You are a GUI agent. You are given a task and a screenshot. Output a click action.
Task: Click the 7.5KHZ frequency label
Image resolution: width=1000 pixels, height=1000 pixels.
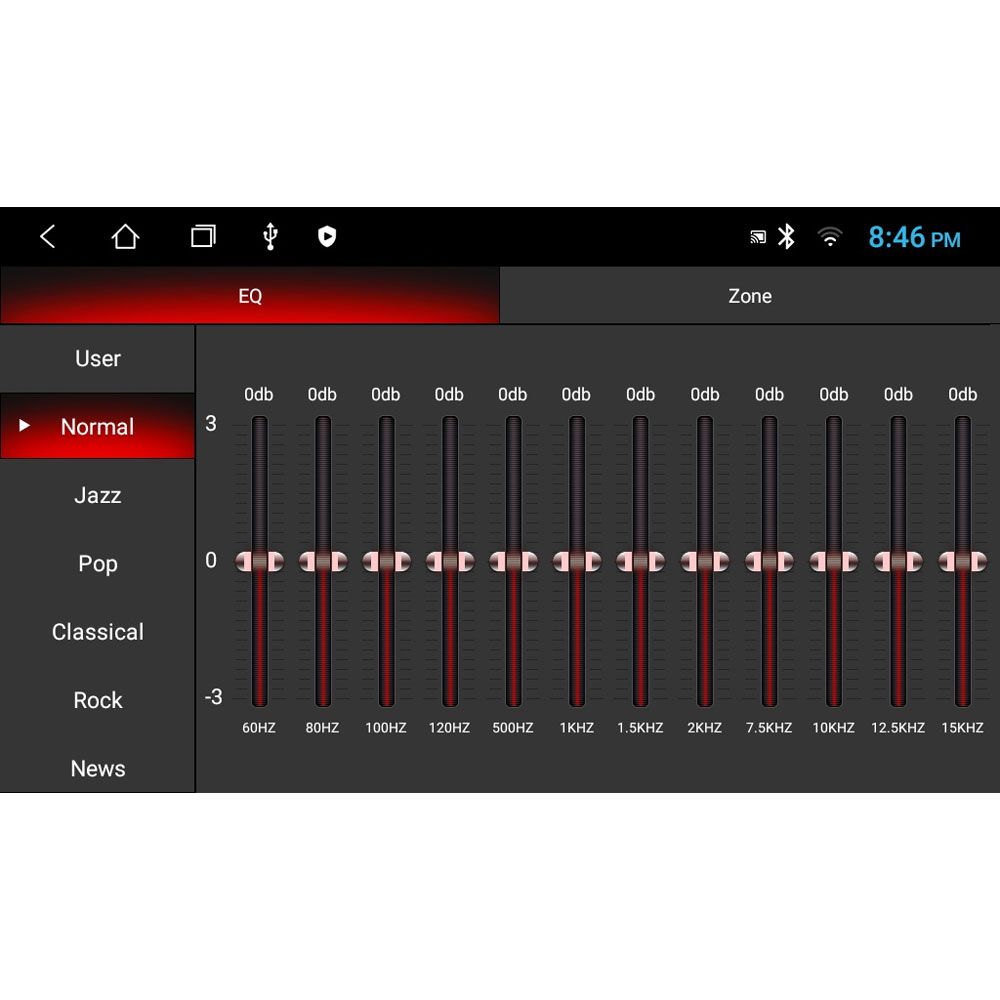[769, 728]
